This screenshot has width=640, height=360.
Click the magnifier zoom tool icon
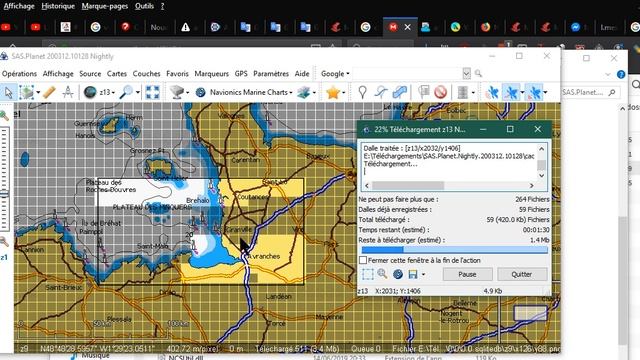[126, 92]
